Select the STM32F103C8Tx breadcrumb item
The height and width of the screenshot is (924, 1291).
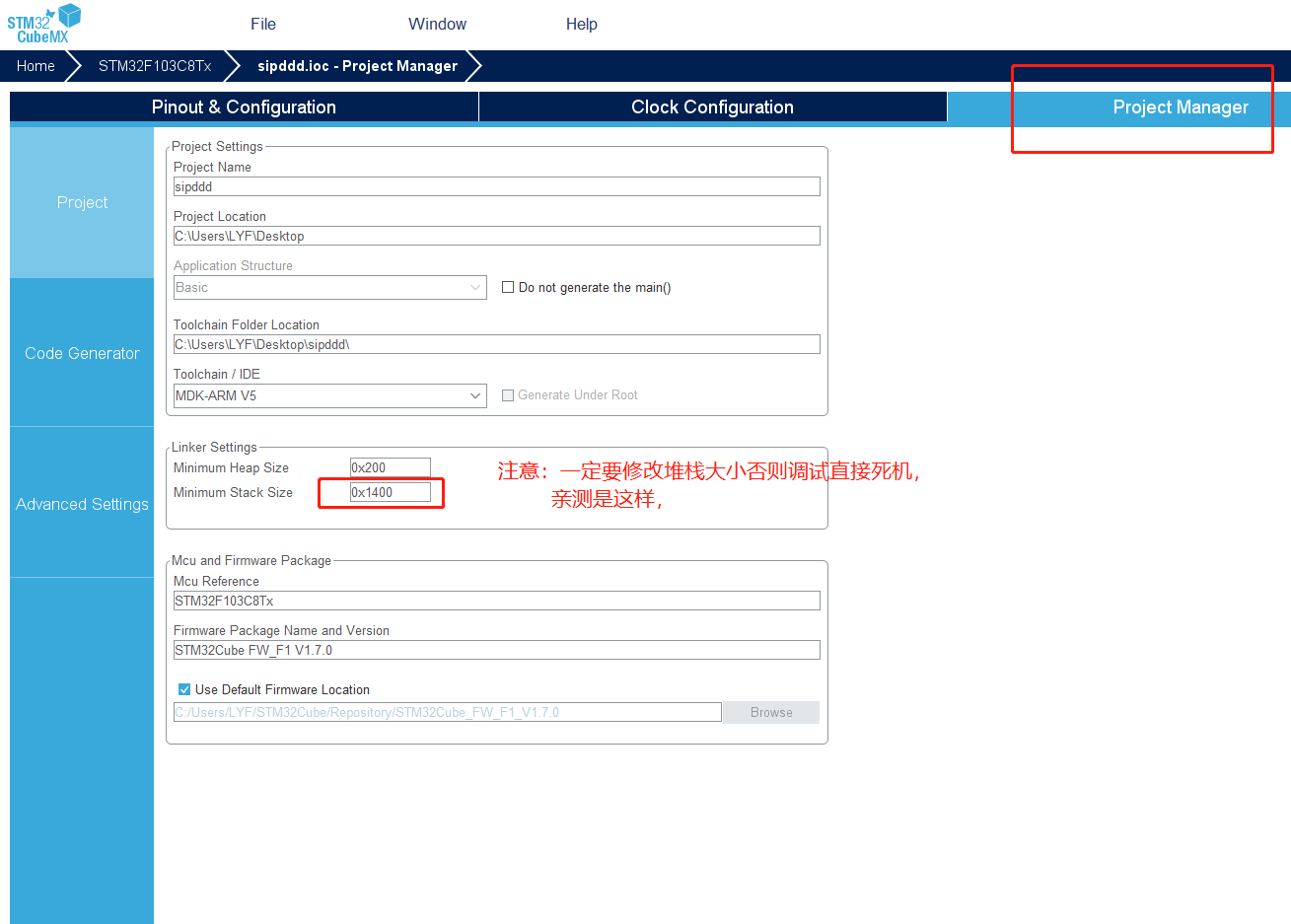point(155,66)
